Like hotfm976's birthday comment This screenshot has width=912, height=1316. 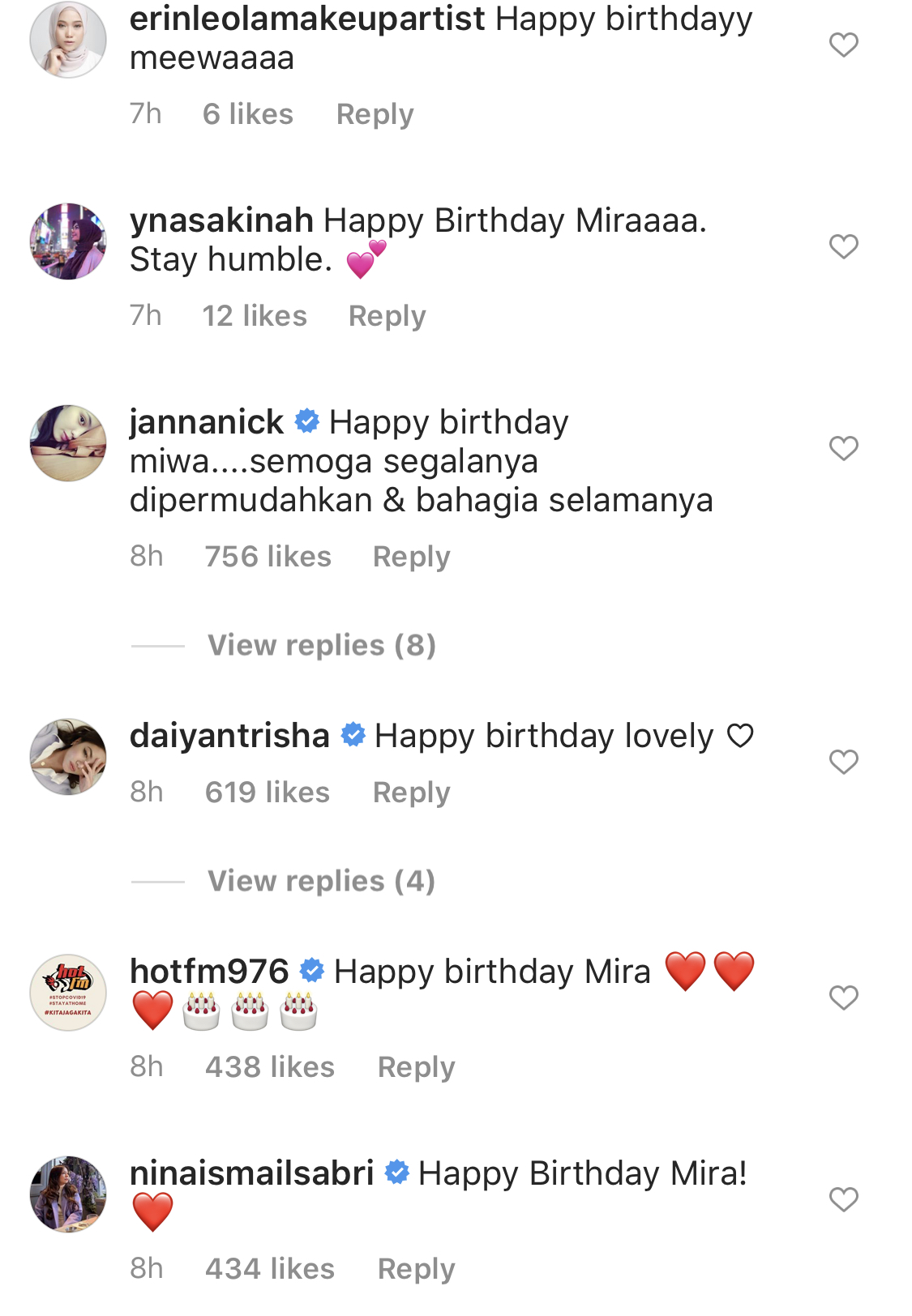843,998
